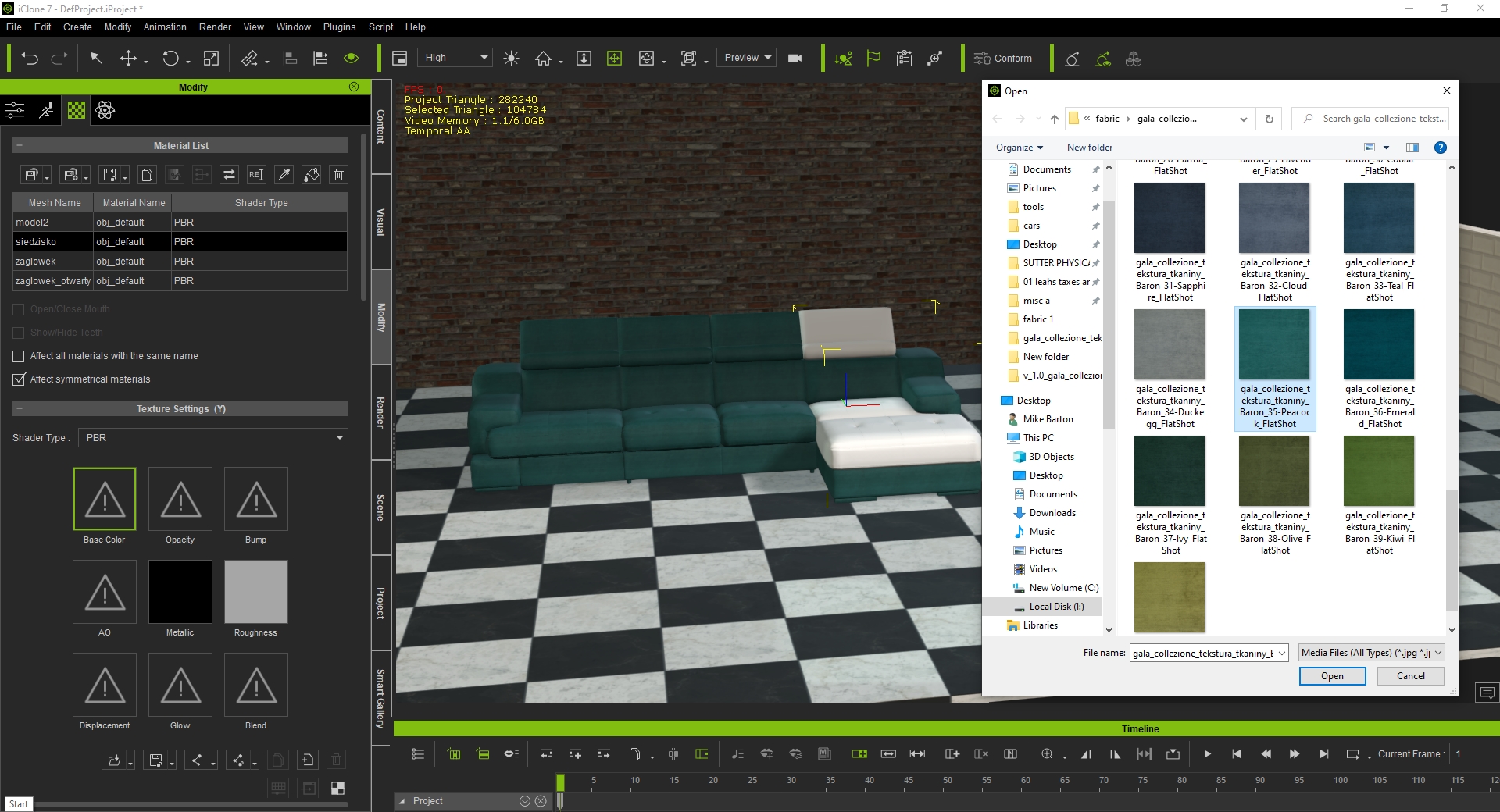Uncheck Affect symmetrical materials
The width and height of the screenshot is (1500, 812).
coord(19,379)
